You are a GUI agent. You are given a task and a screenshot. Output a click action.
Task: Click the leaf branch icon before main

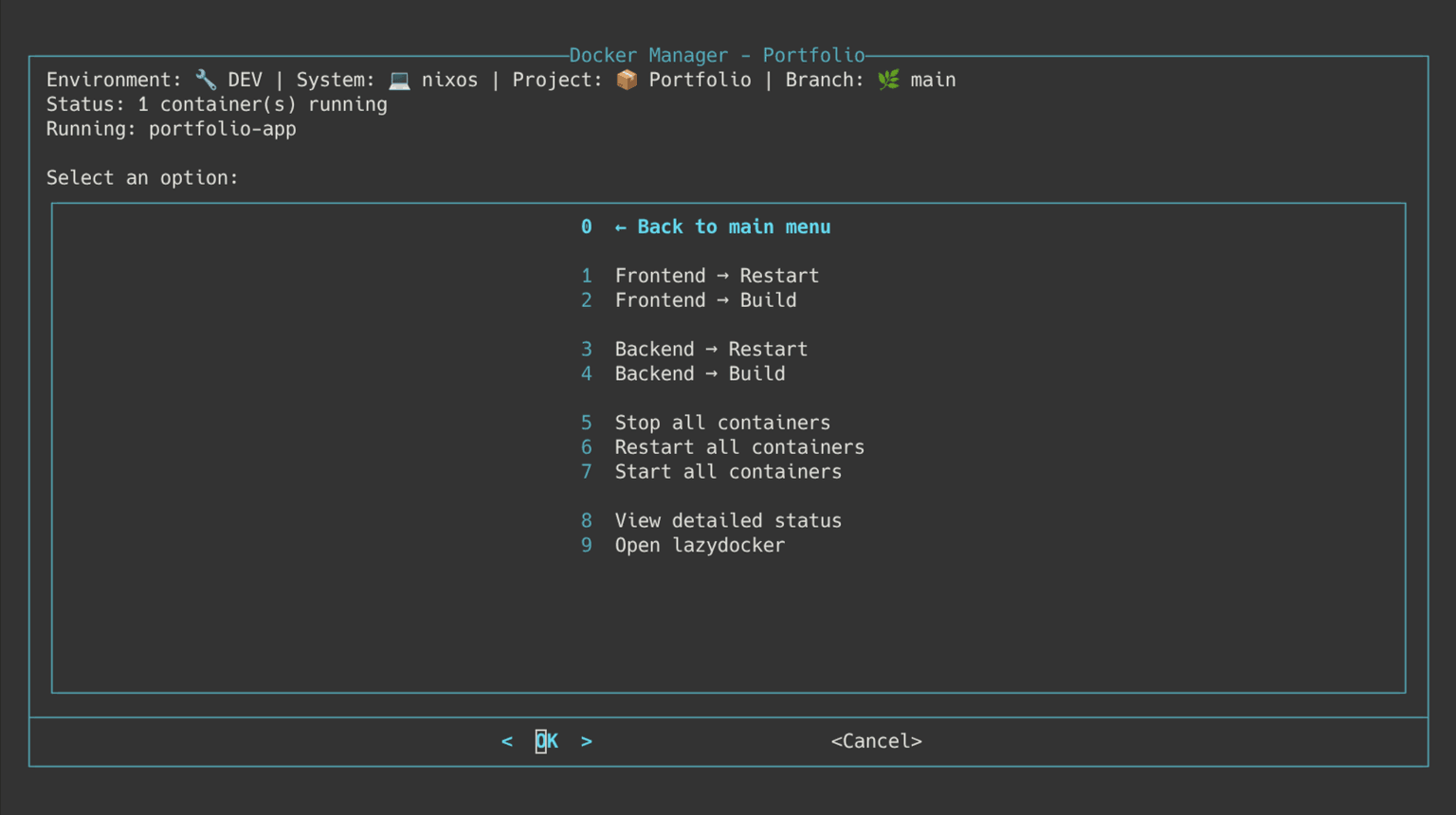[888, 80]
